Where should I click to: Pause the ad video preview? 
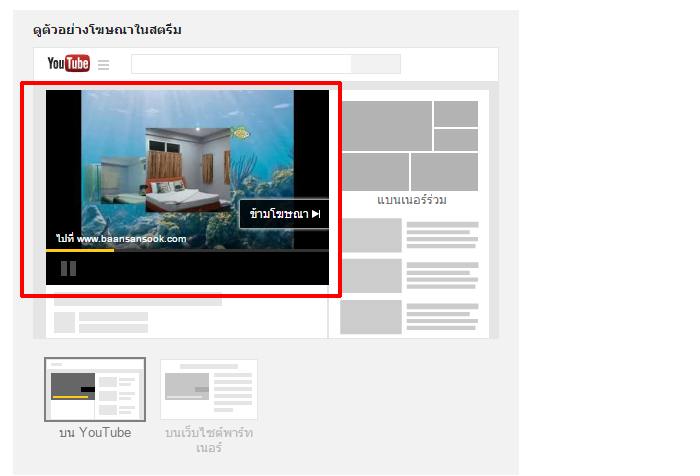point(68,268)
